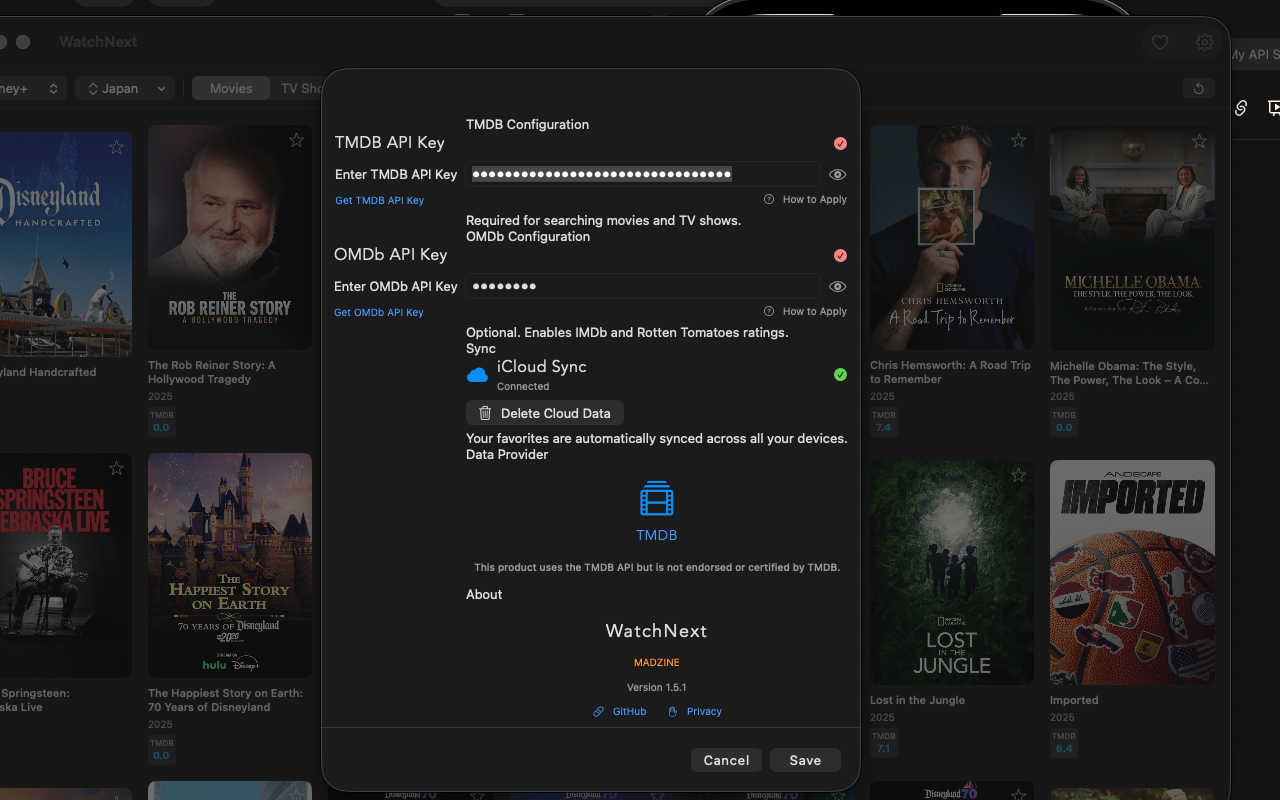Click the trash icon in Delete Cloud Data
Image resolution: width=1280 pixels, height=800 pixels.
[485, 413]
